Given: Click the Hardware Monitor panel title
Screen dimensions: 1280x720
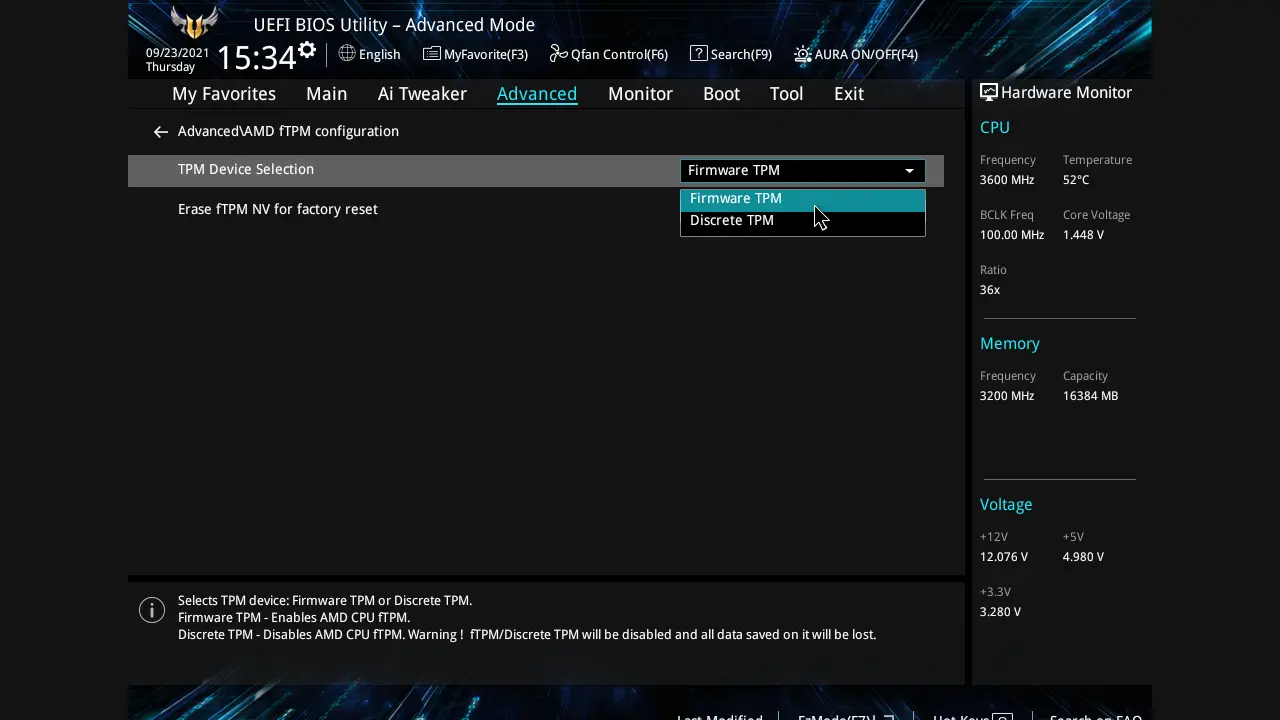Looking at the screenshot, I should (1066, 93).
